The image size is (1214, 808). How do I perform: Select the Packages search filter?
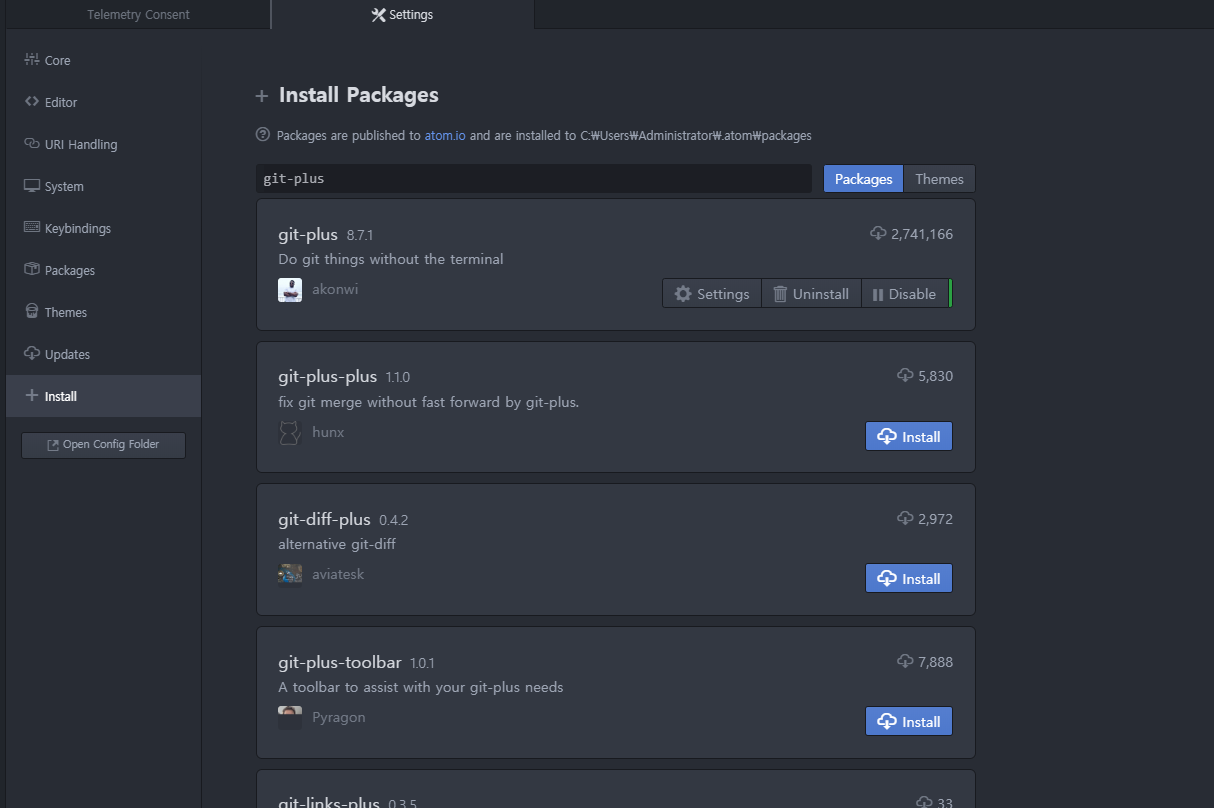click(863, 179)
